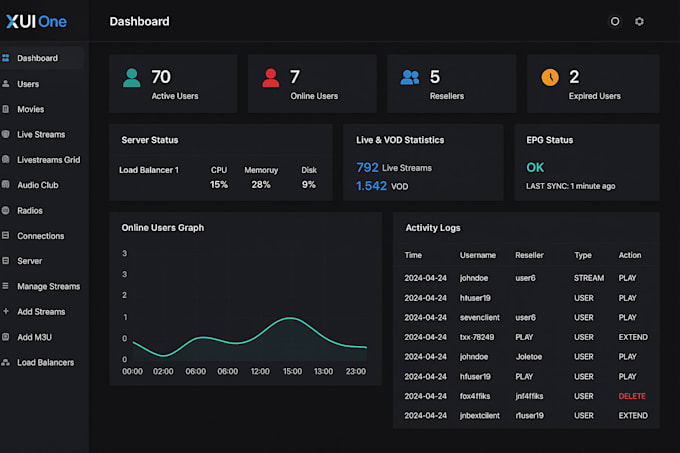Click EXTEND action in txx-78249 row
The image size is (680, 453).
point(633,337)
